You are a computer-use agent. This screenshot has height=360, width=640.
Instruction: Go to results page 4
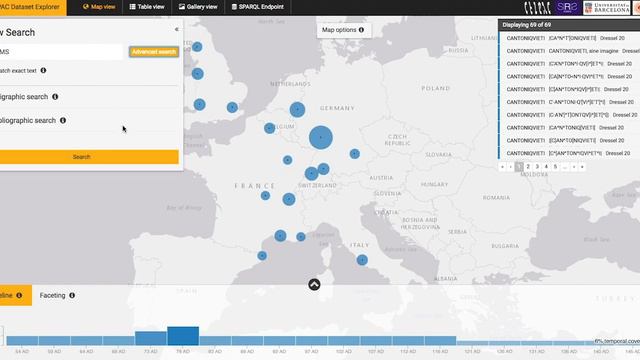click(x=546, y=167)
